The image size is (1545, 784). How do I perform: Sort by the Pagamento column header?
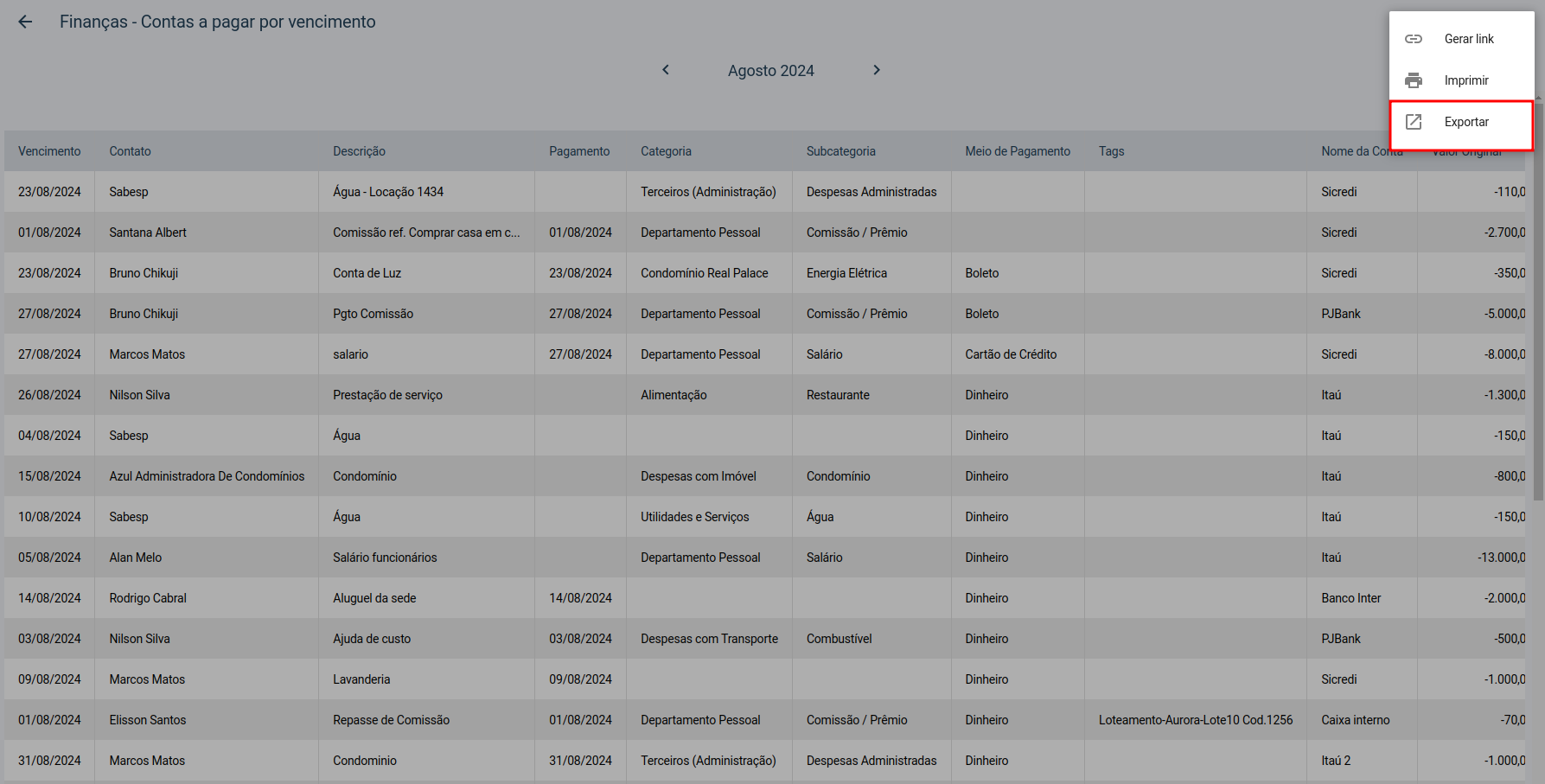tap(579, 151)
